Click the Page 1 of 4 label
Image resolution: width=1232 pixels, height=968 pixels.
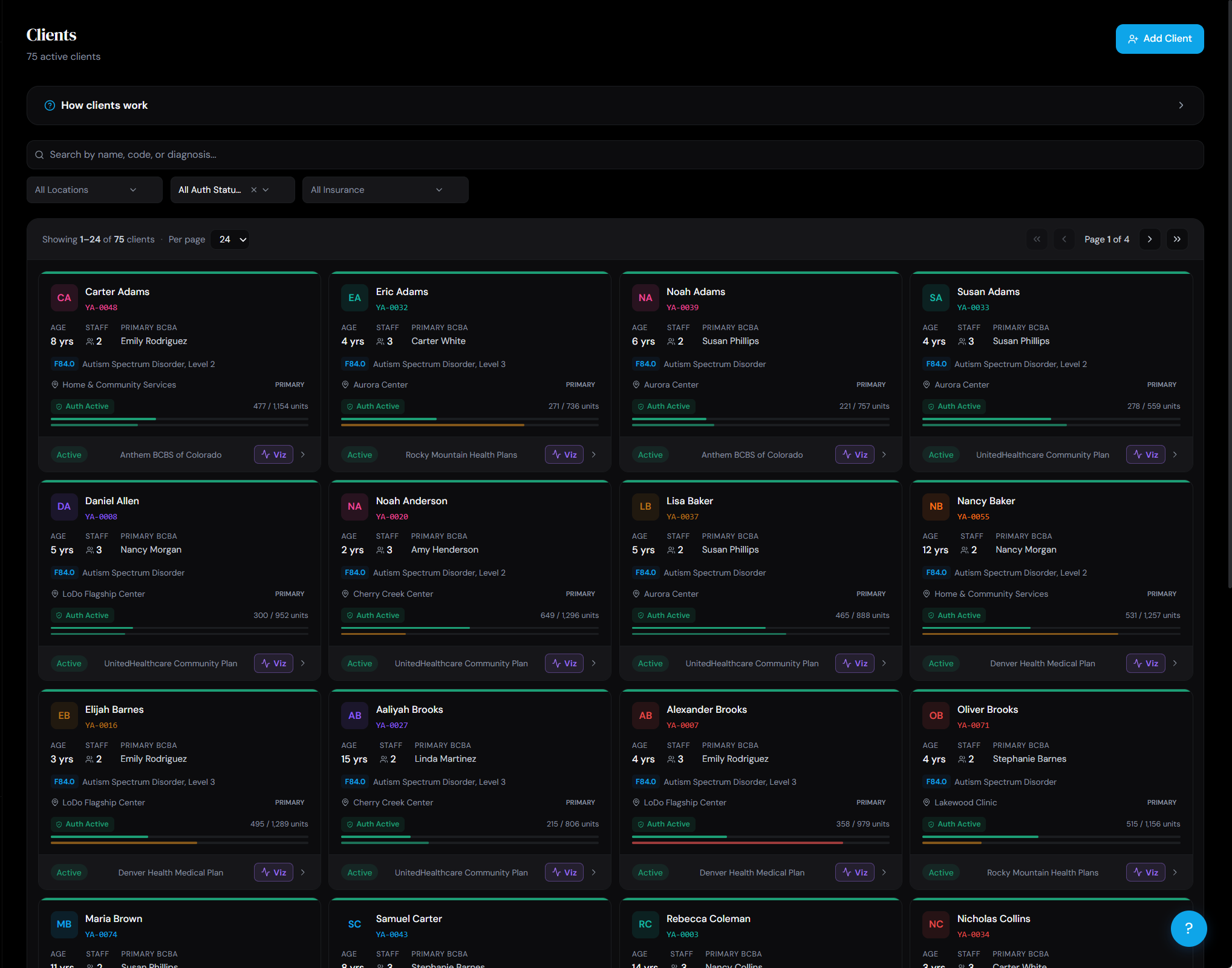point(1107,239)
